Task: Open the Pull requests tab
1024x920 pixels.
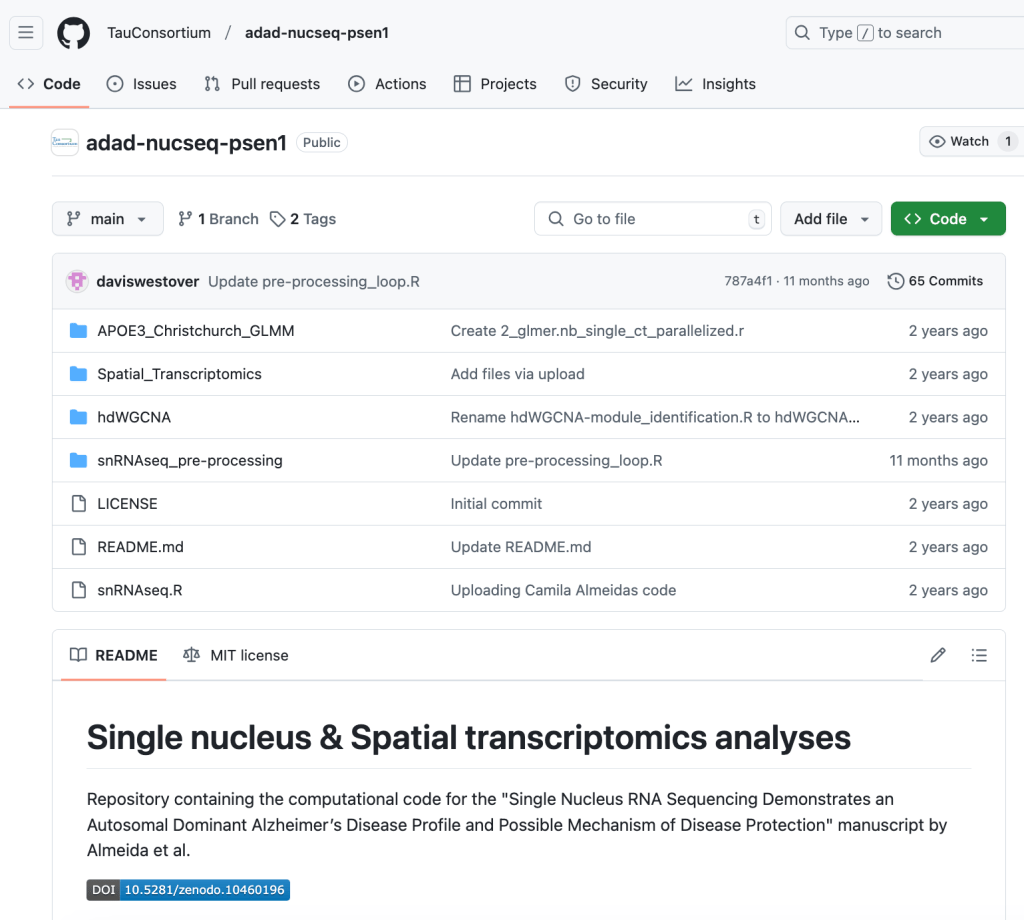Action: point(262,84)
